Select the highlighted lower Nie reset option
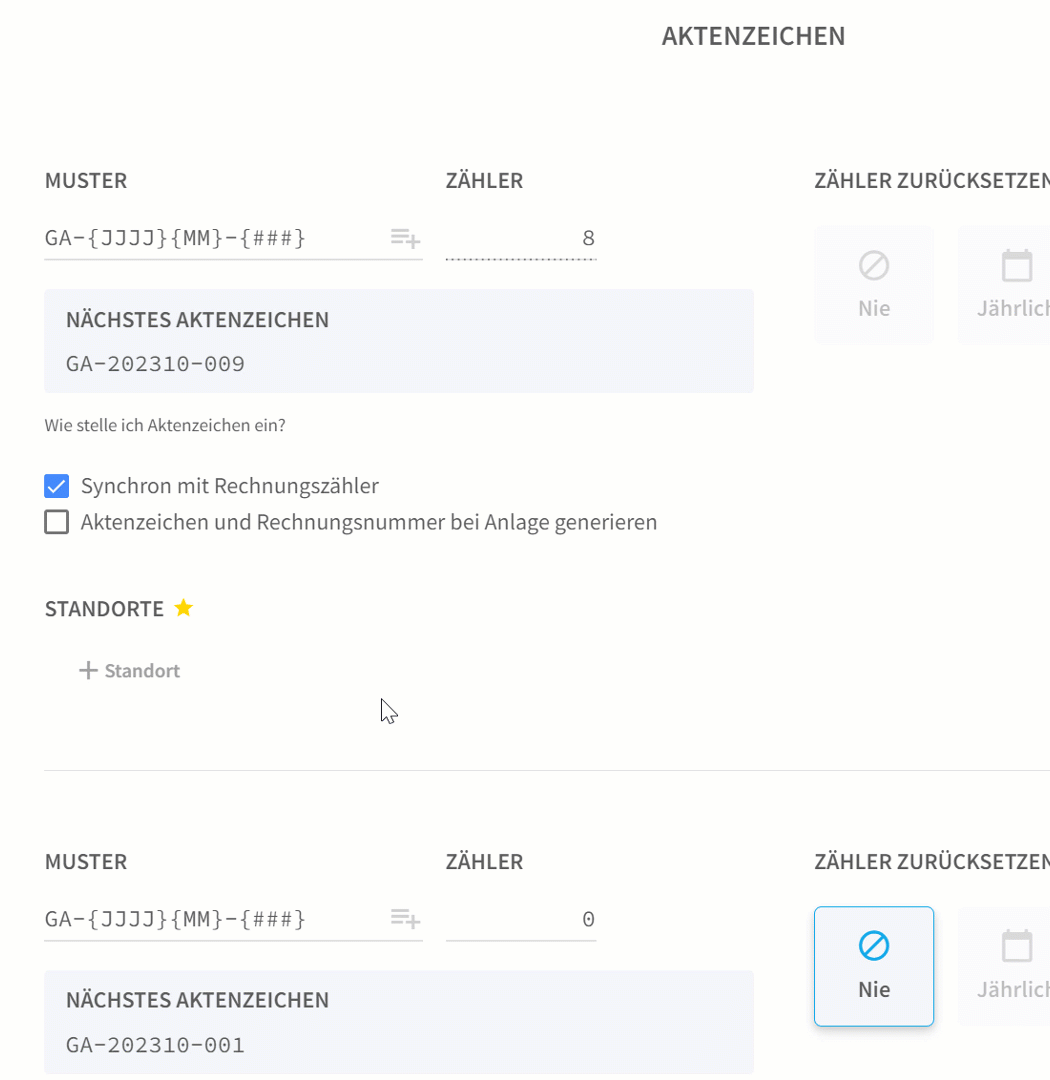This screenshot has width=1050, height=1080. 874,966
